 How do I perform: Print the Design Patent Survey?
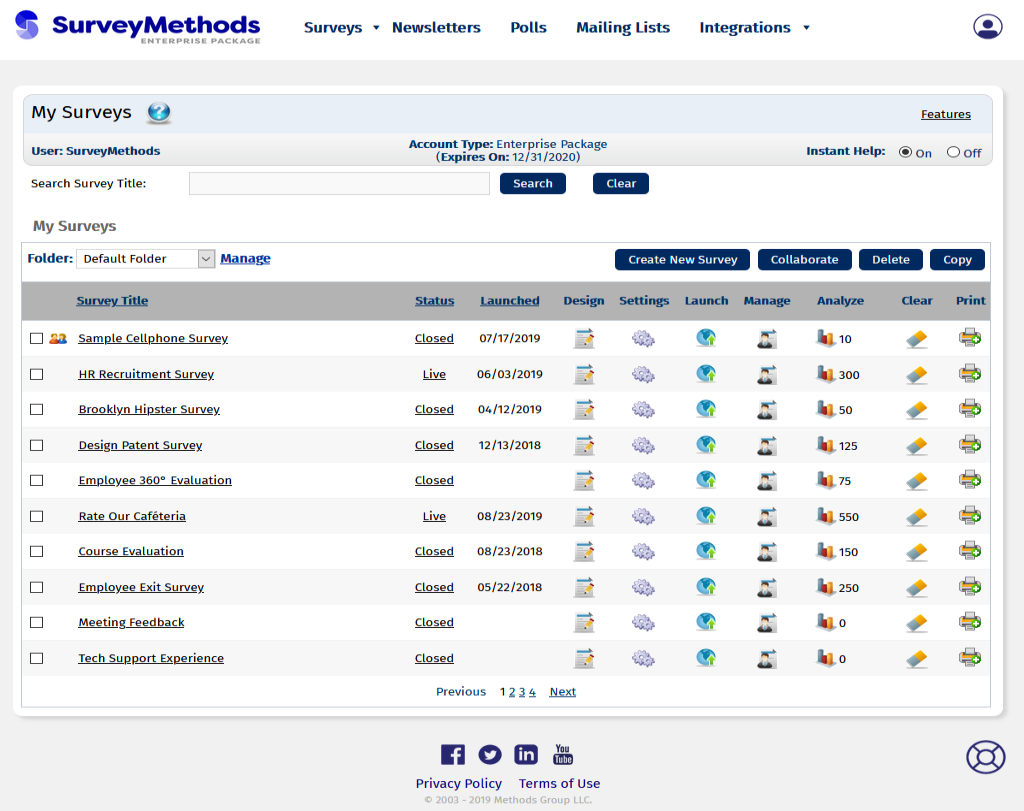(969, 445)
